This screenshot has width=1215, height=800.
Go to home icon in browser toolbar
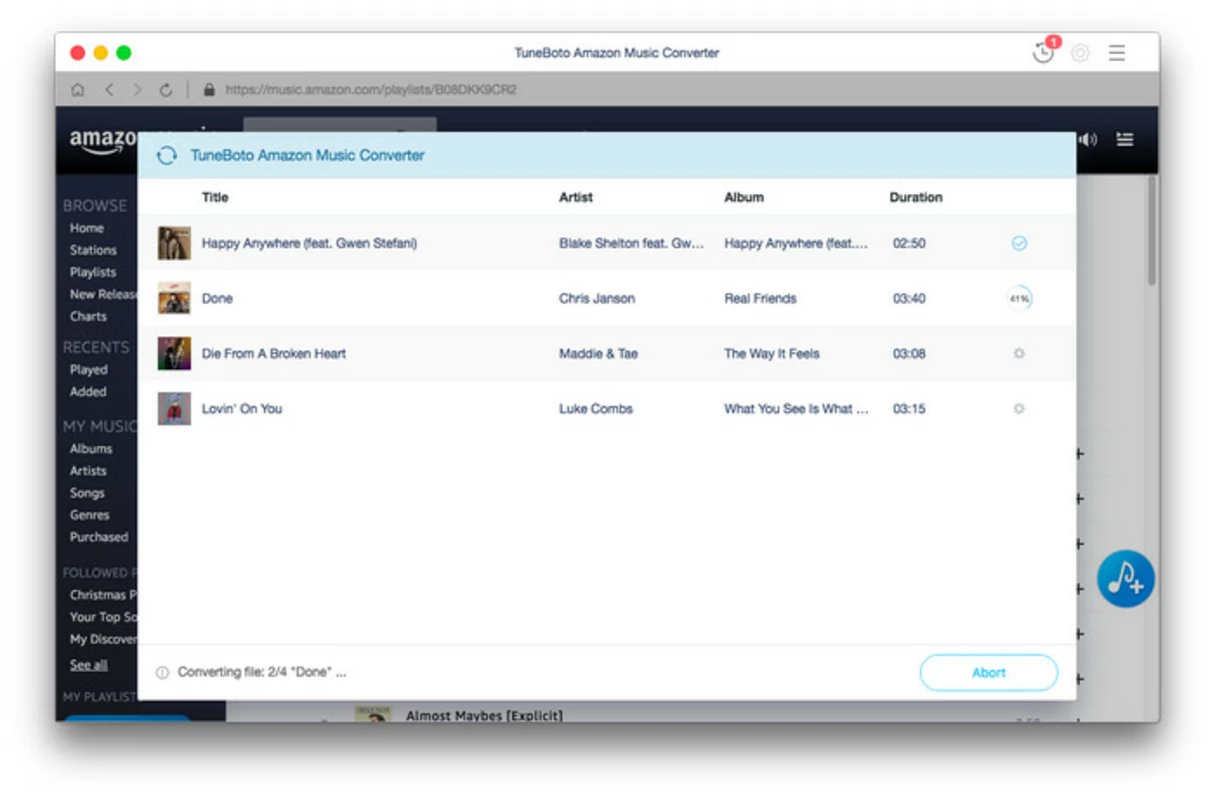tap(77, 90)
